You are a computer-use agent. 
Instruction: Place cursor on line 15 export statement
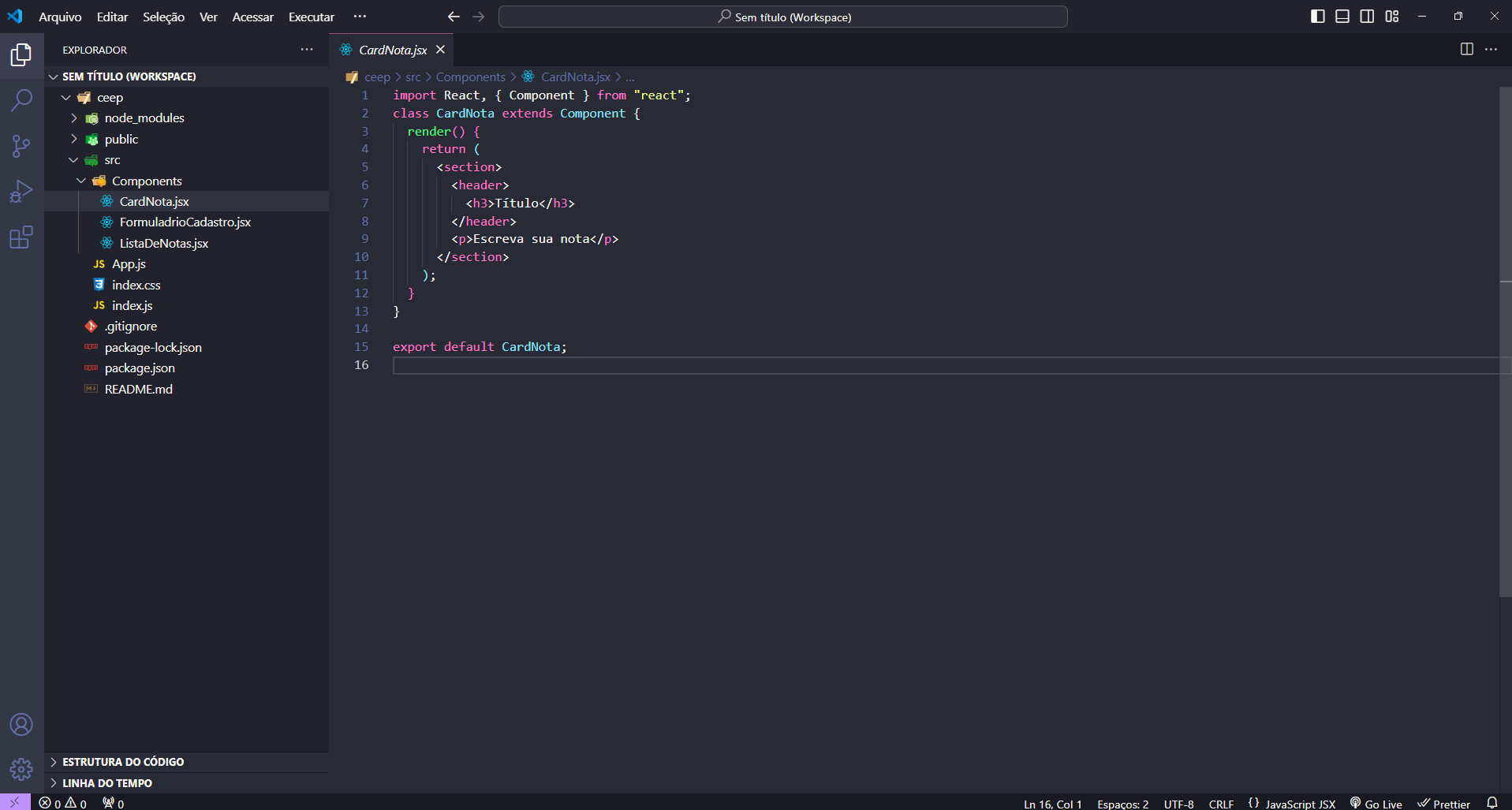point(480,347)
